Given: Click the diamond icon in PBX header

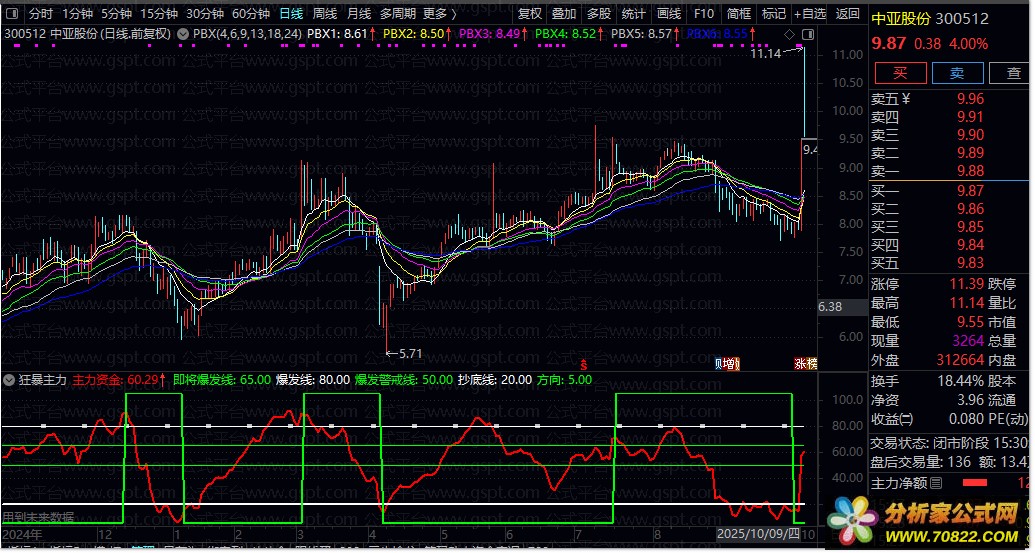Looking at the screenshot, I should point(790,34).
